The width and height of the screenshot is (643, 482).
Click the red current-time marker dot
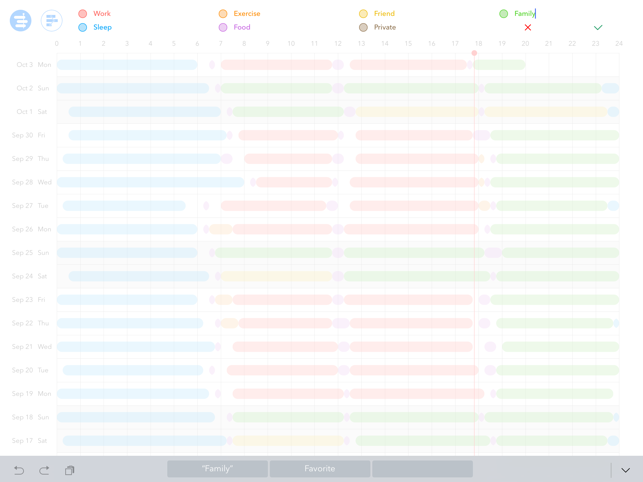coord(474,53)
